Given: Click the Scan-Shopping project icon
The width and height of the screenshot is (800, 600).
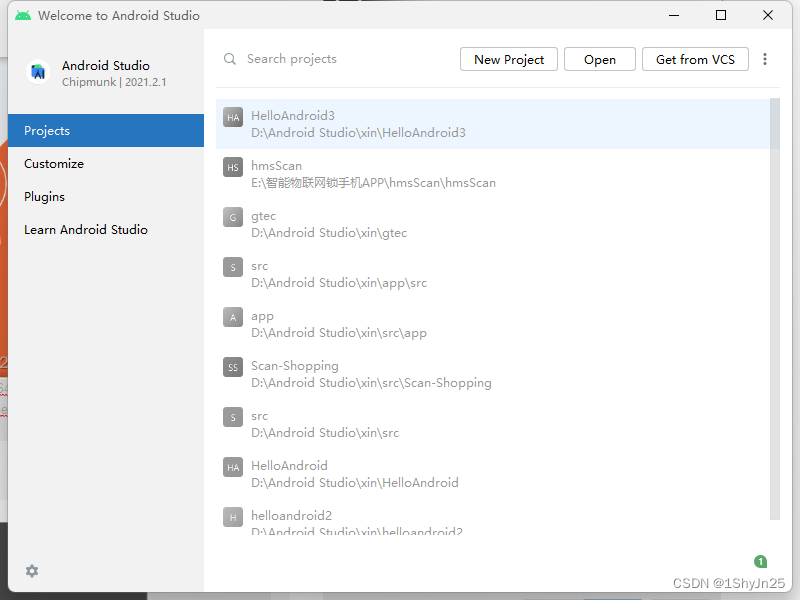Looking at the screenshot, I should click(x=233, y=367).
